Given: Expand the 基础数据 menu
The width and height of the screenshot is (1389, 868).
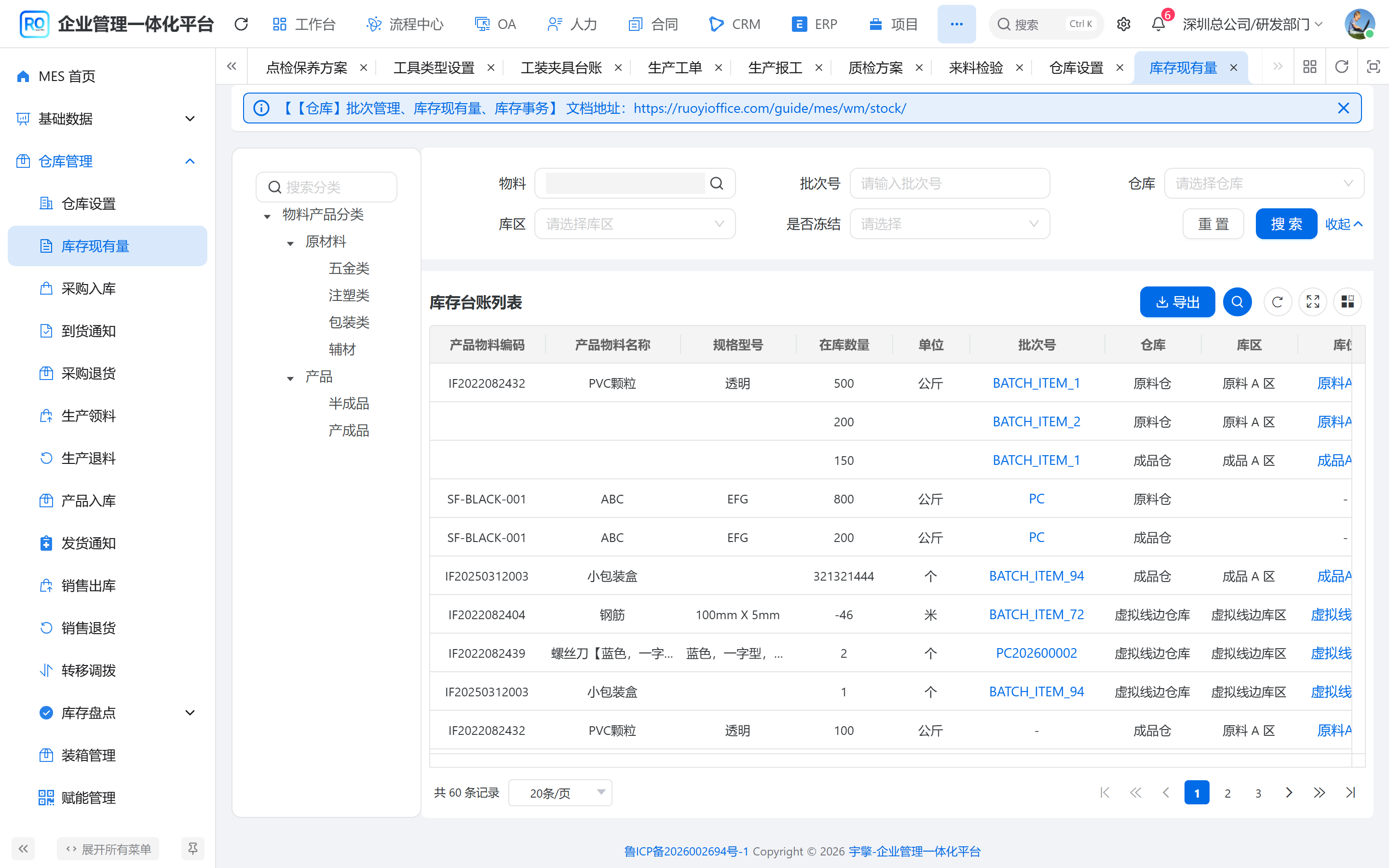Looking at the screenshot, I should (108, 119).
